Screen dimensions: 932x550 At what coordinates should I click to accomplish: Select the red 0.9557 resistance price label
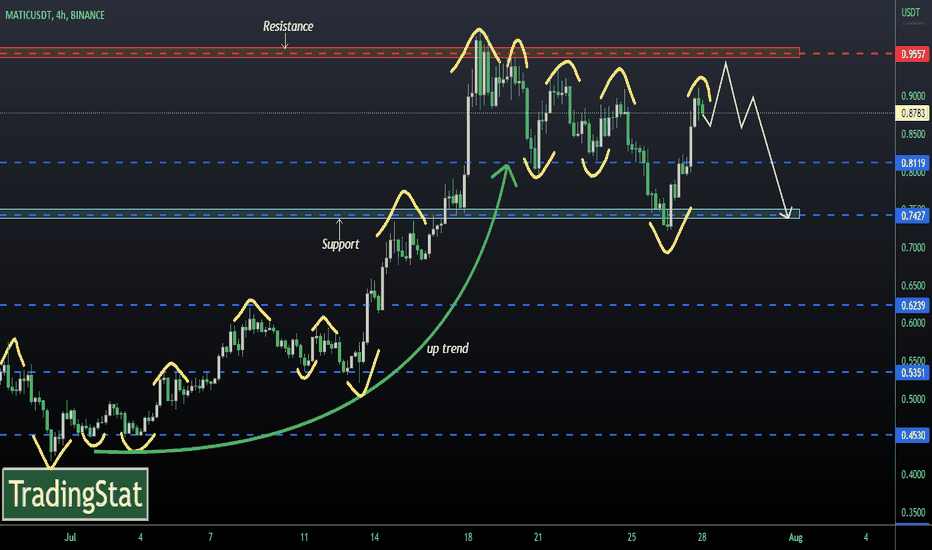(912, 54)
